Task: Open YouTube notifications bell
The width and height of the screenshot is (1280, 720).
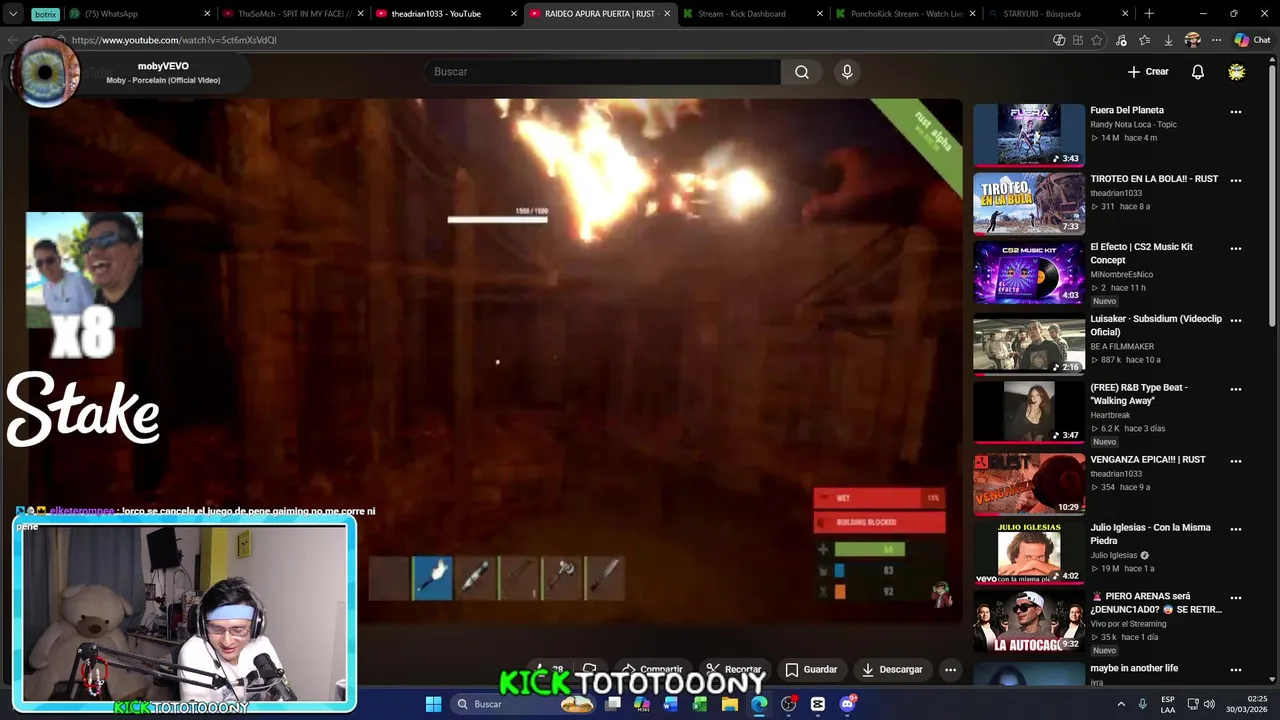Action: (x=1198, y=72)
